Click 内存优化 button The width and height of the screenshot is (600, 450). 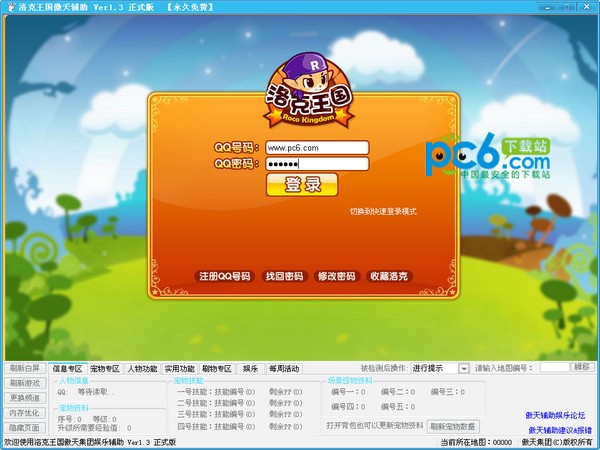(x=25, y=413)
